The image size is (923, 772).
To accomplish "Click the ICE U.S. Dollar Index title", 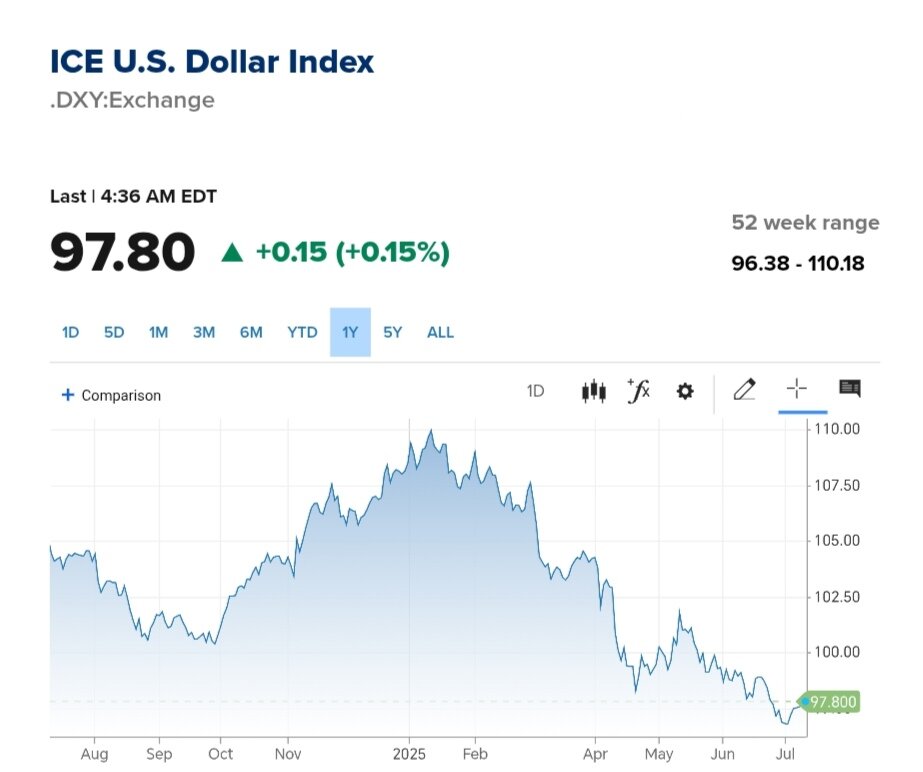I will [212, 62].
